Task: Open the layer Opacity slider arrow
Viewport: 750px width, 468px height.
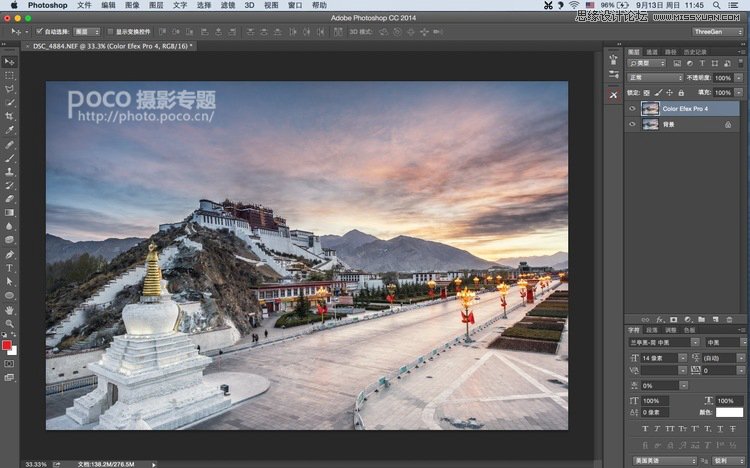Action: (x=739, y=78)
